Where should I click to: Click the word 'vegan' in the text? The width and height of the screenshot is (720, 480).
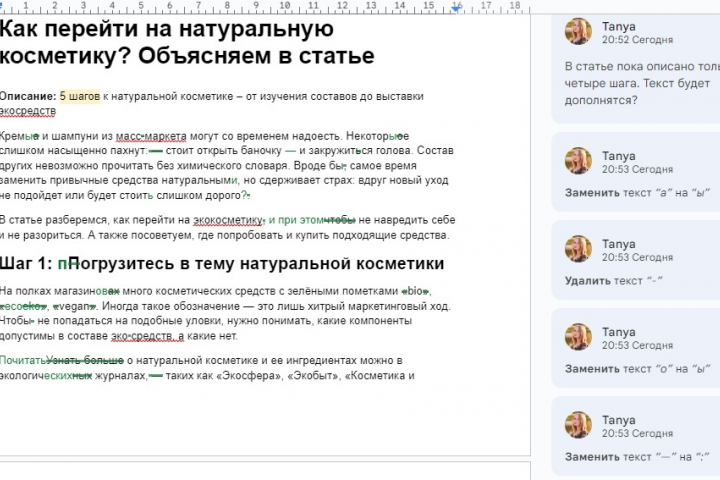pos(75,306)
